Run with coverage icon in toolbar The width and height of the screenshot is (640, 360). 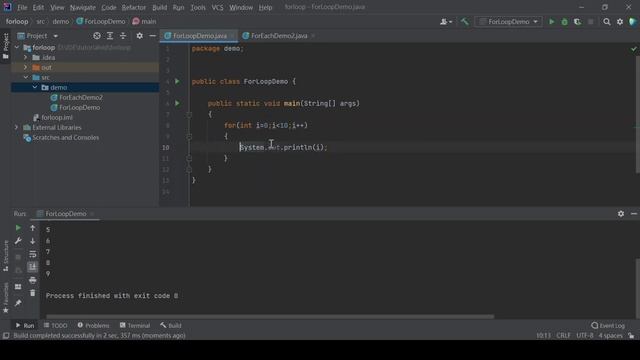pos(577,22)
